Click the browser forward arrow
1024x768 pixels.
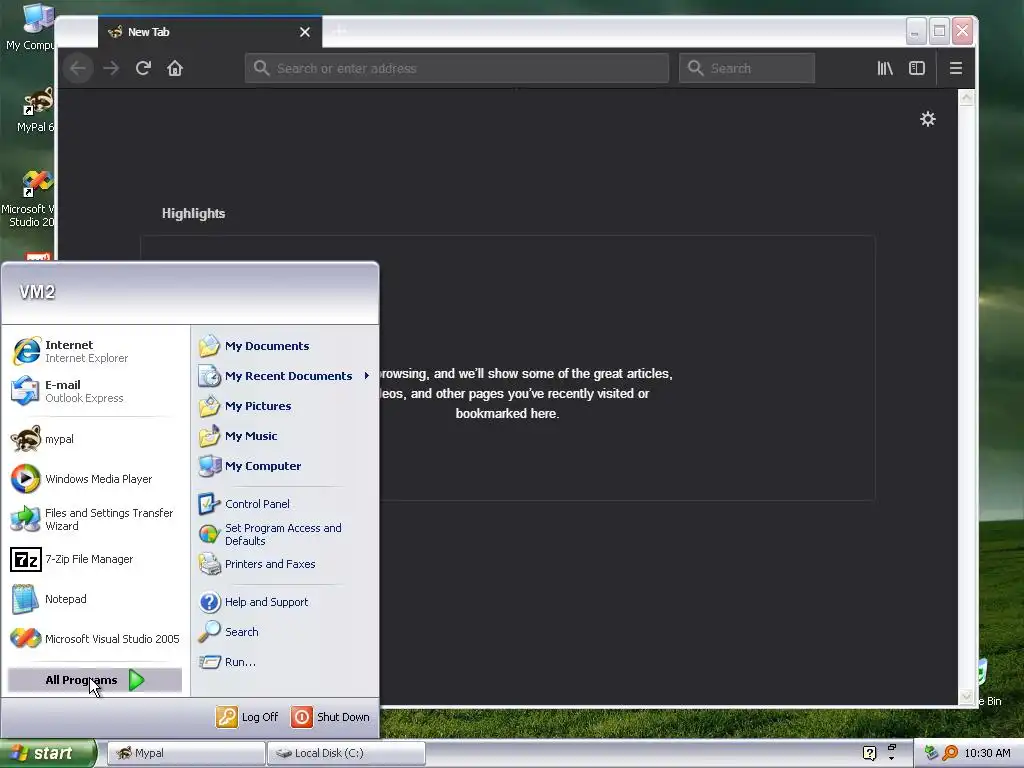pyautogui.click(x=111, y=68)
